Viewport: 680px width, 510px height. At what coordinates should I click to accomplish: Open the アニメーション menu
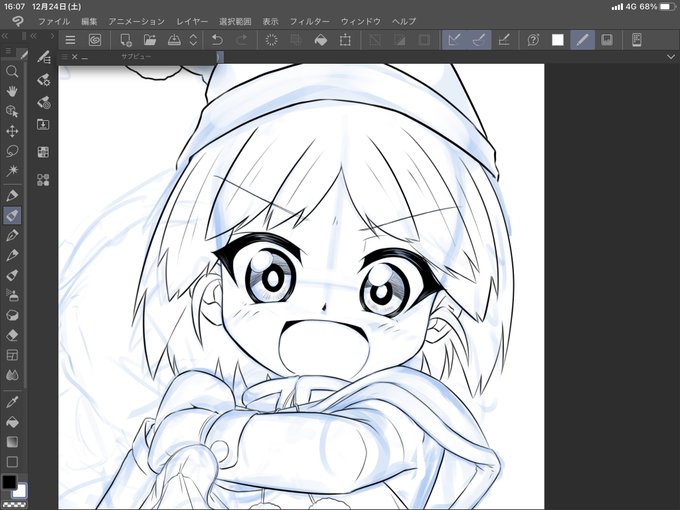[137, 21]
